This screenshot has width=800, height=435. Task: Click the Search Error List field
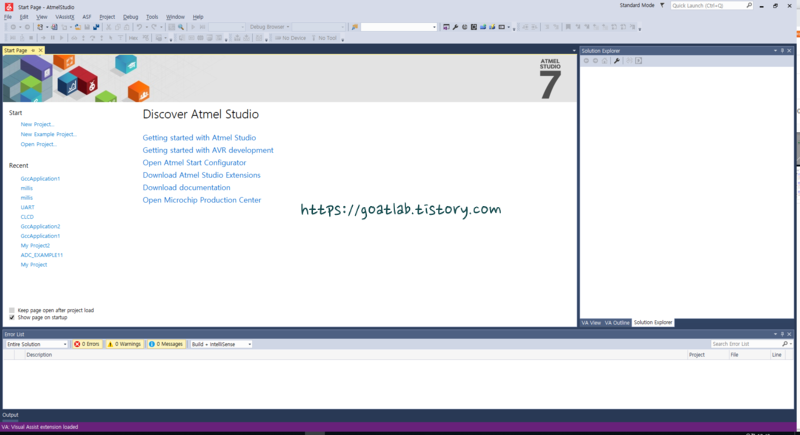click(x=747, y=344)
